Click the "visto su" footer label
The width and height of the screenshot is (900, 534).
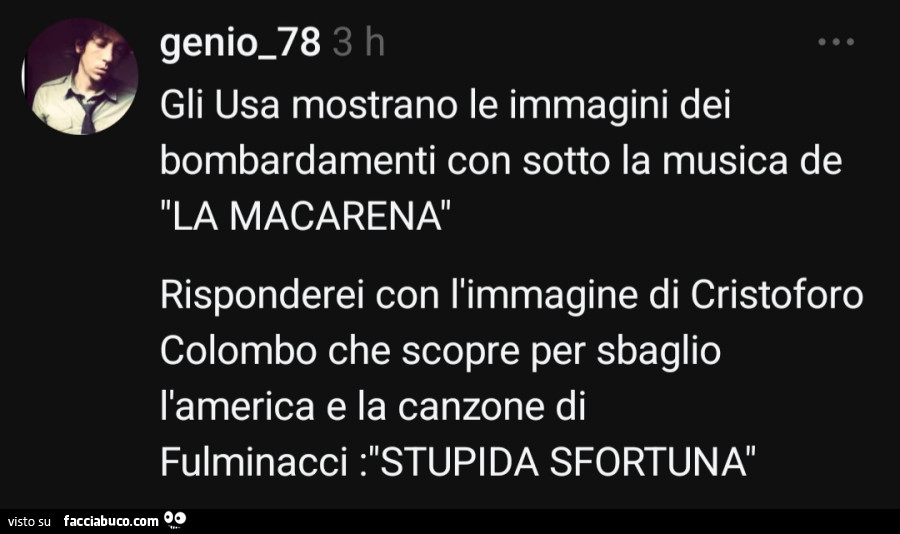pos(30,521)
